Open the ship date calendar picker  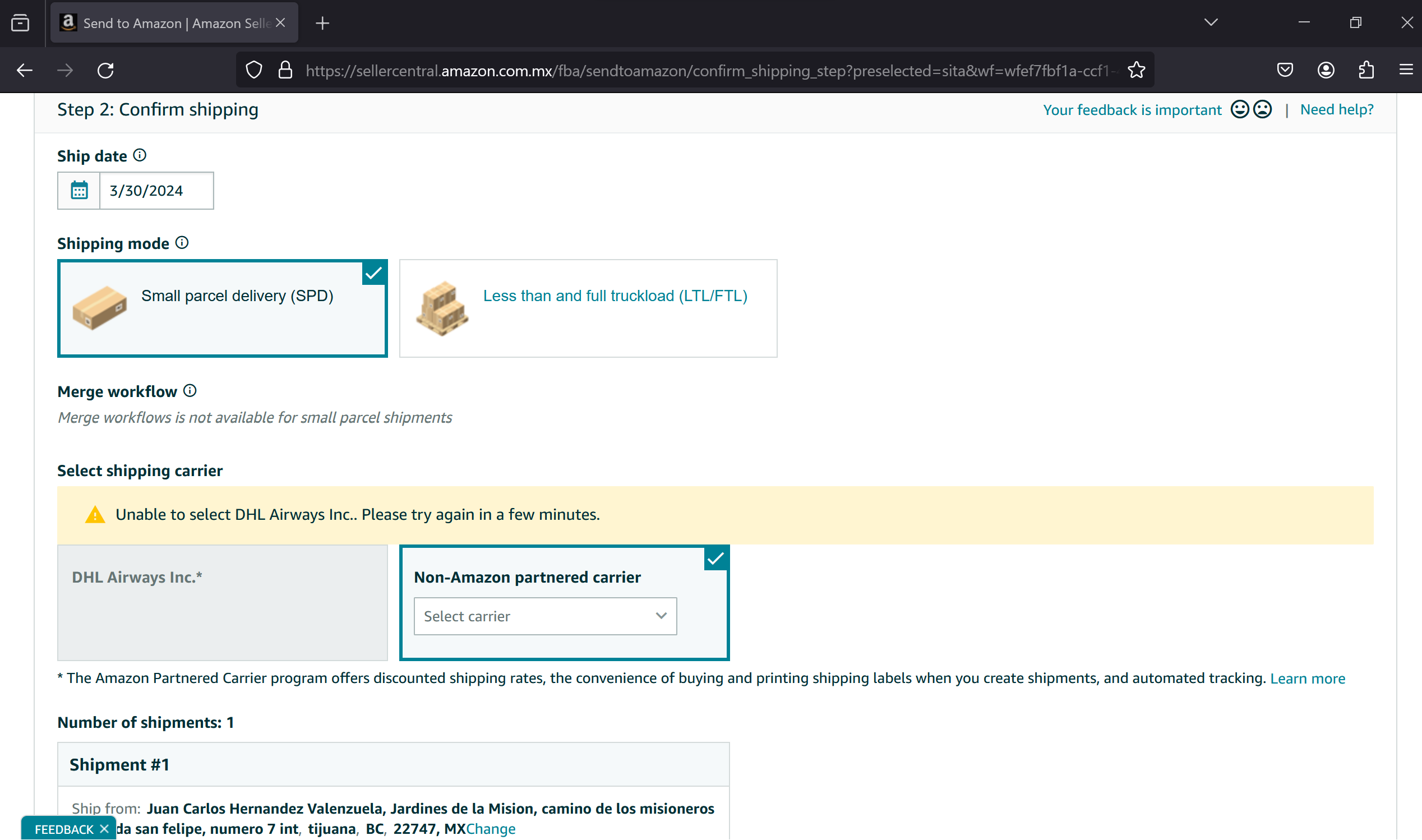coord(79,191)
